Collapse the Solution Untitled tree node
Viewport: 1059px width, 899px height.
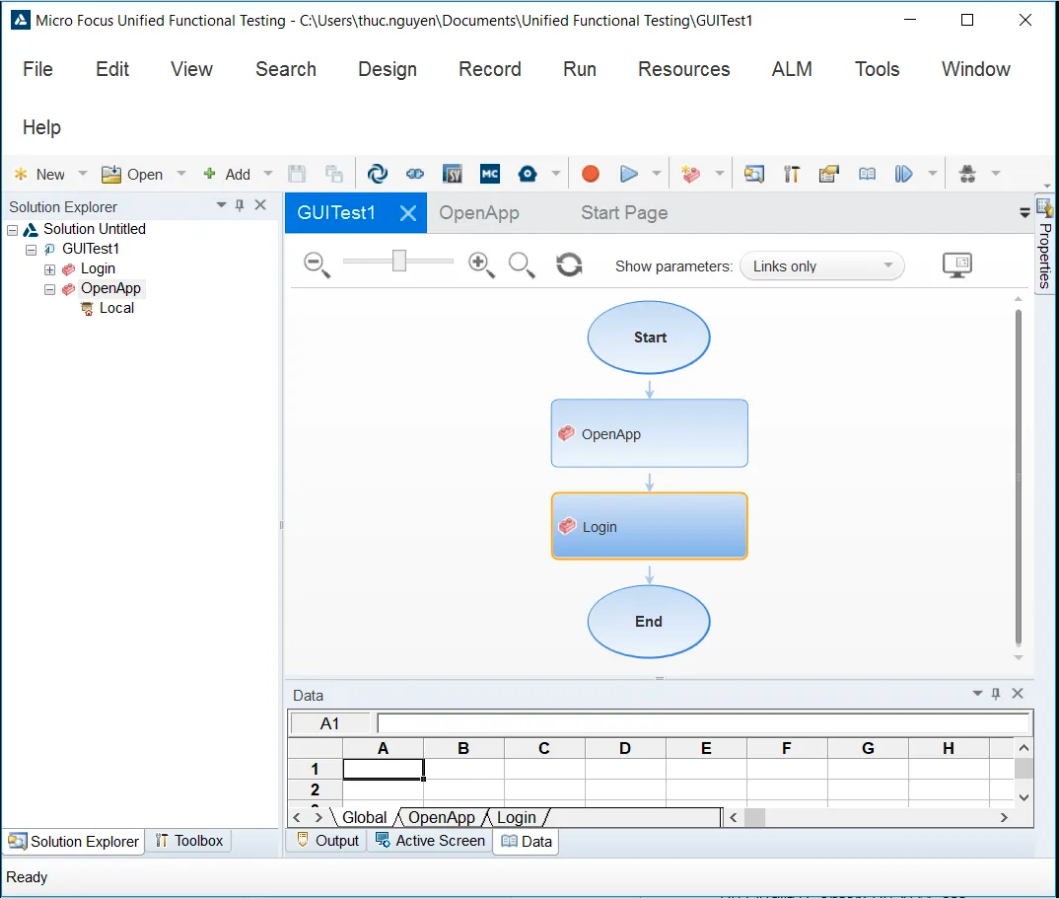(x=12, y=230)
